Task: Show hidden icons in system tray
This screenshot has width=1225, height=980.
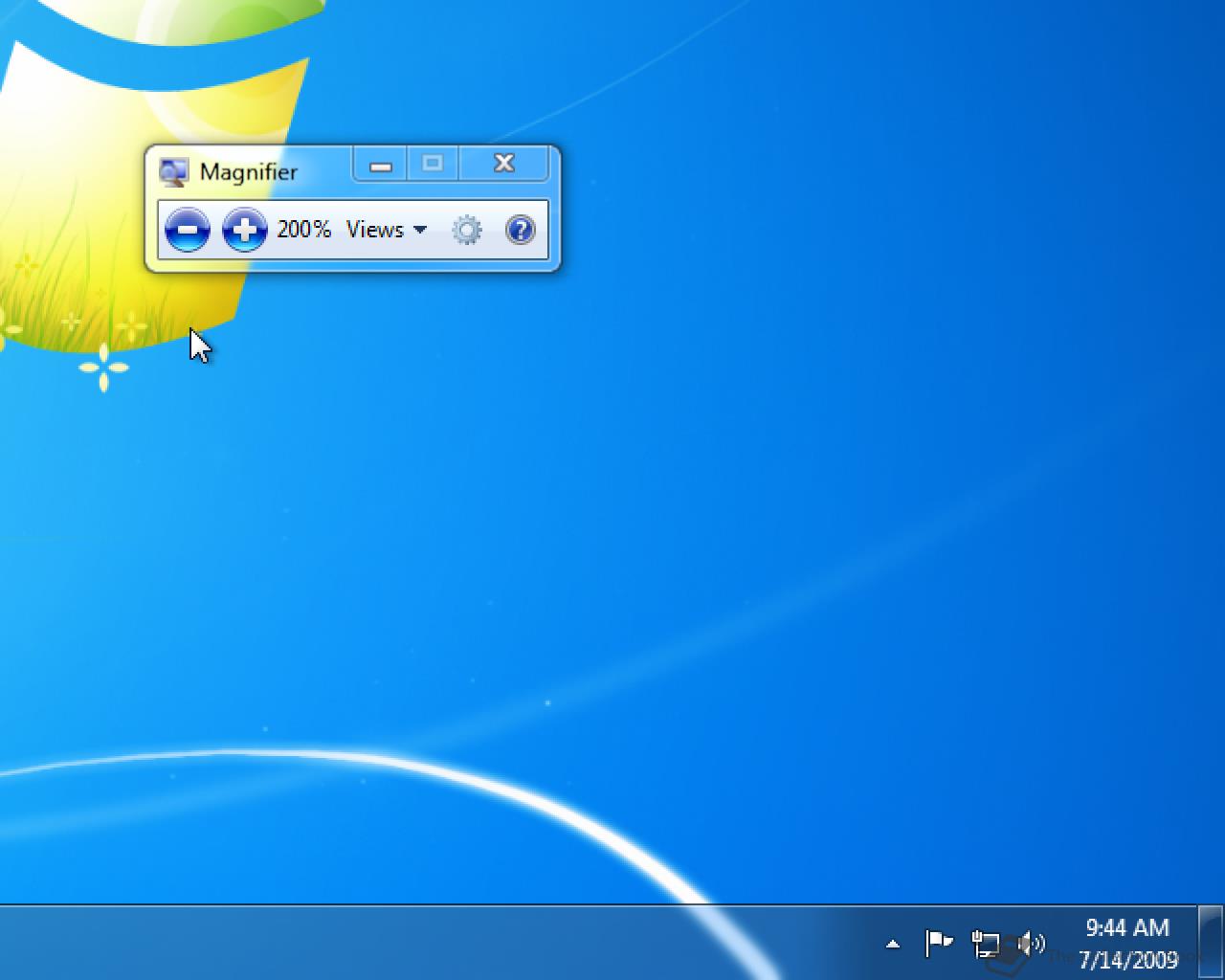Action: click(893, 944)
